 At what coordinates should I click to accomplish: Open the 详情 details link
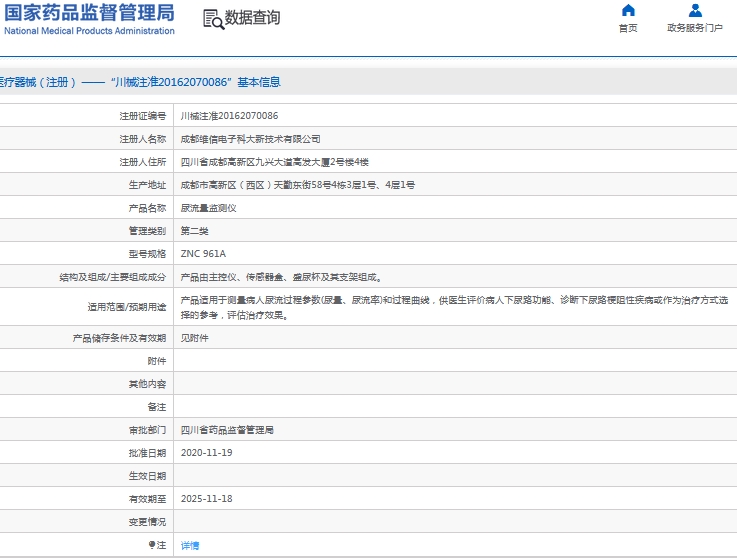click(190, 545)
